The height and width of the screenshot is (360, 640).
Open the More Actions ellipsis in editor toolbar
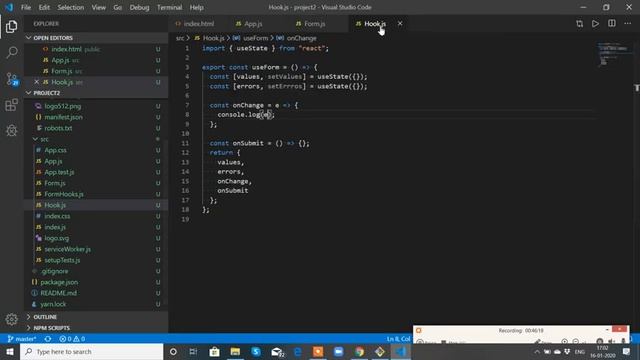tap(627, 24)
